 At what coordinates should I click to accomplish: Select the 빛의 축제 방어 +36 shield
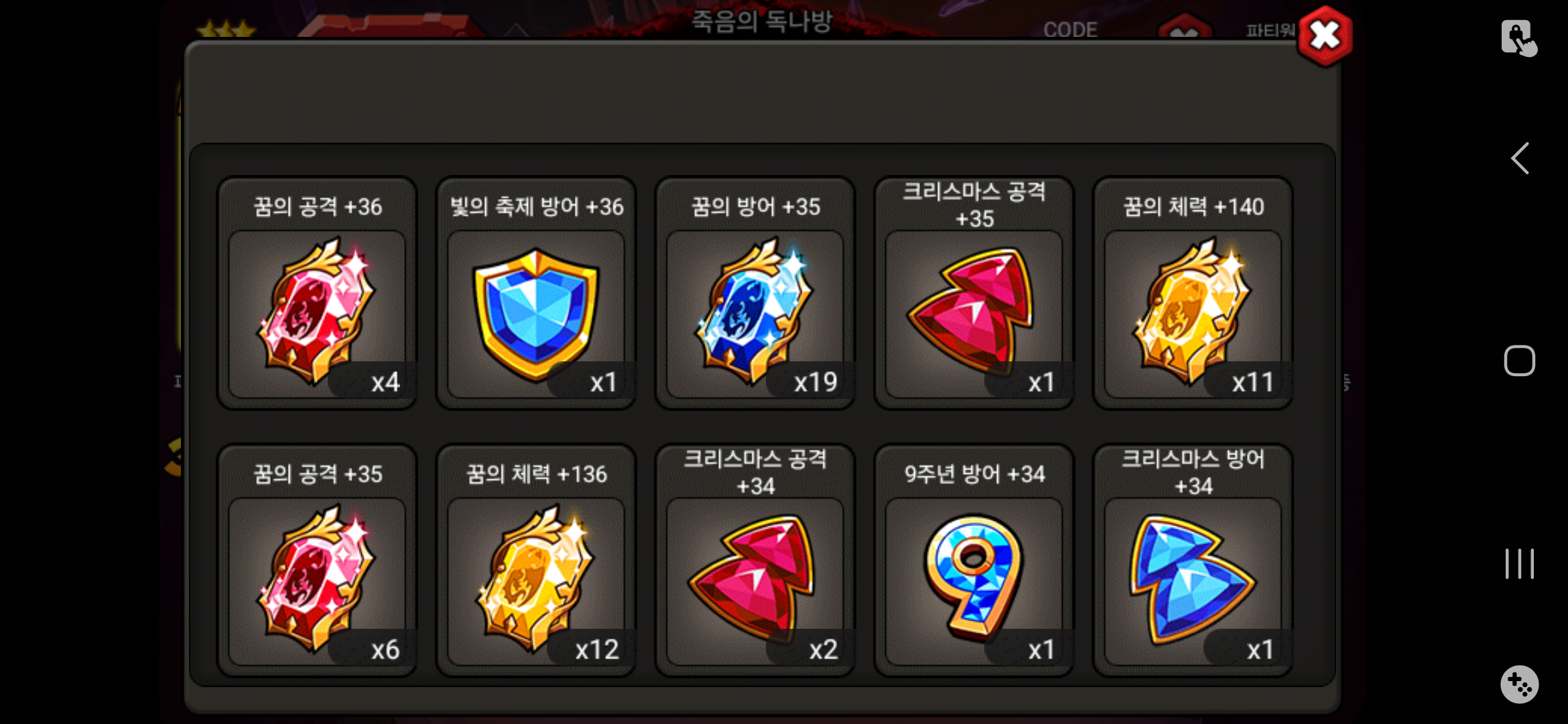536,312
